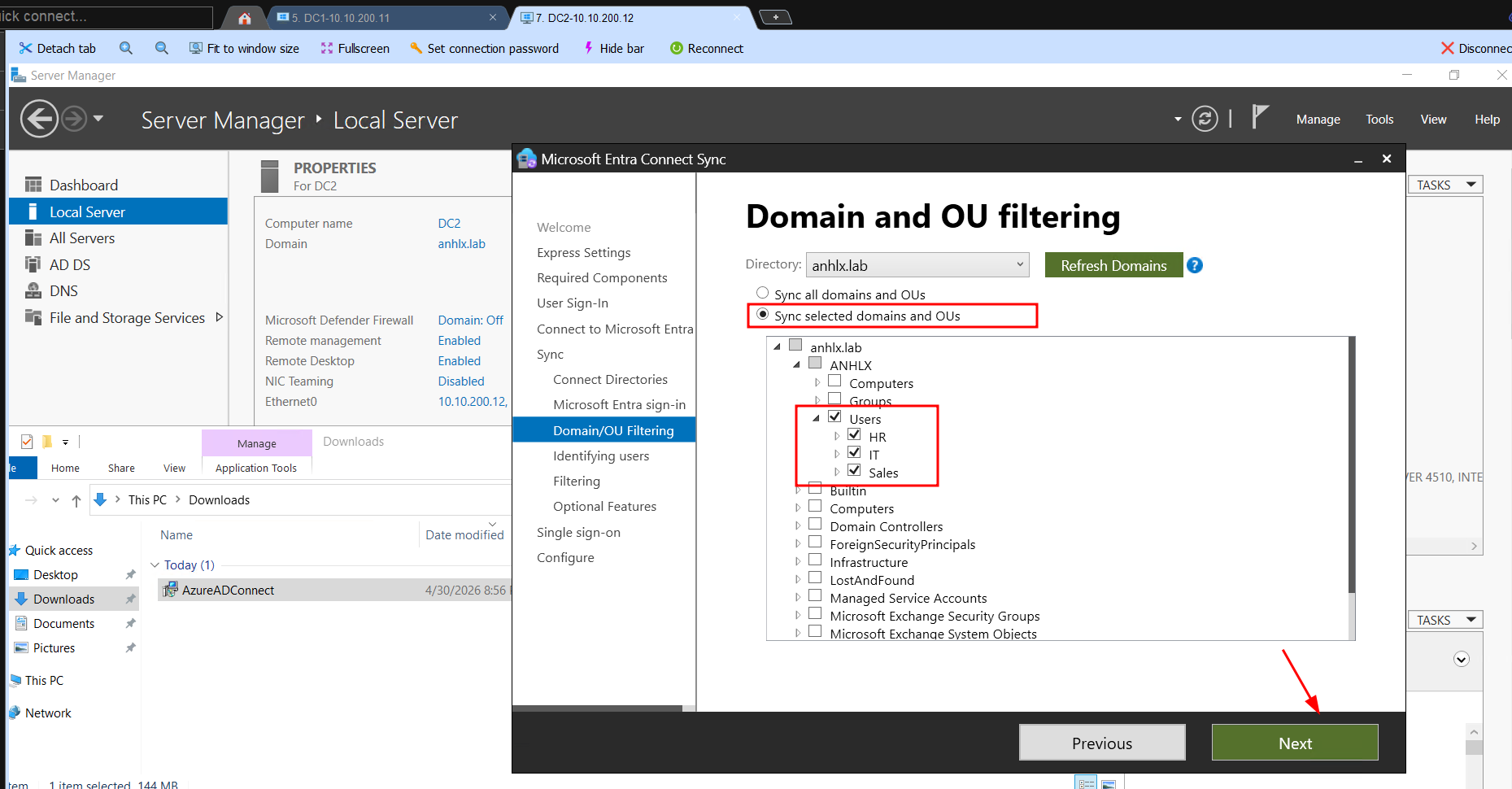Click the red Disconnect X icon

tap(1448, 48)
